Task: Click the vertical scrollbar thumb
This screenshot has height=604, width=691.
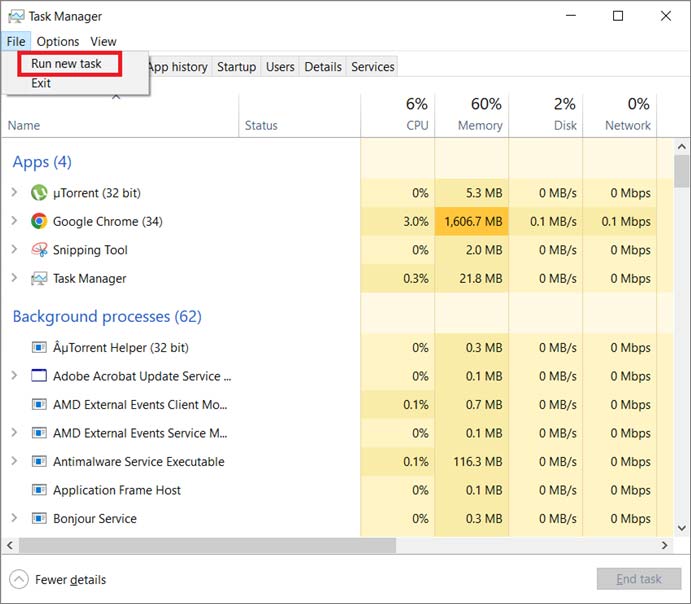Action: tap(681, 171)
